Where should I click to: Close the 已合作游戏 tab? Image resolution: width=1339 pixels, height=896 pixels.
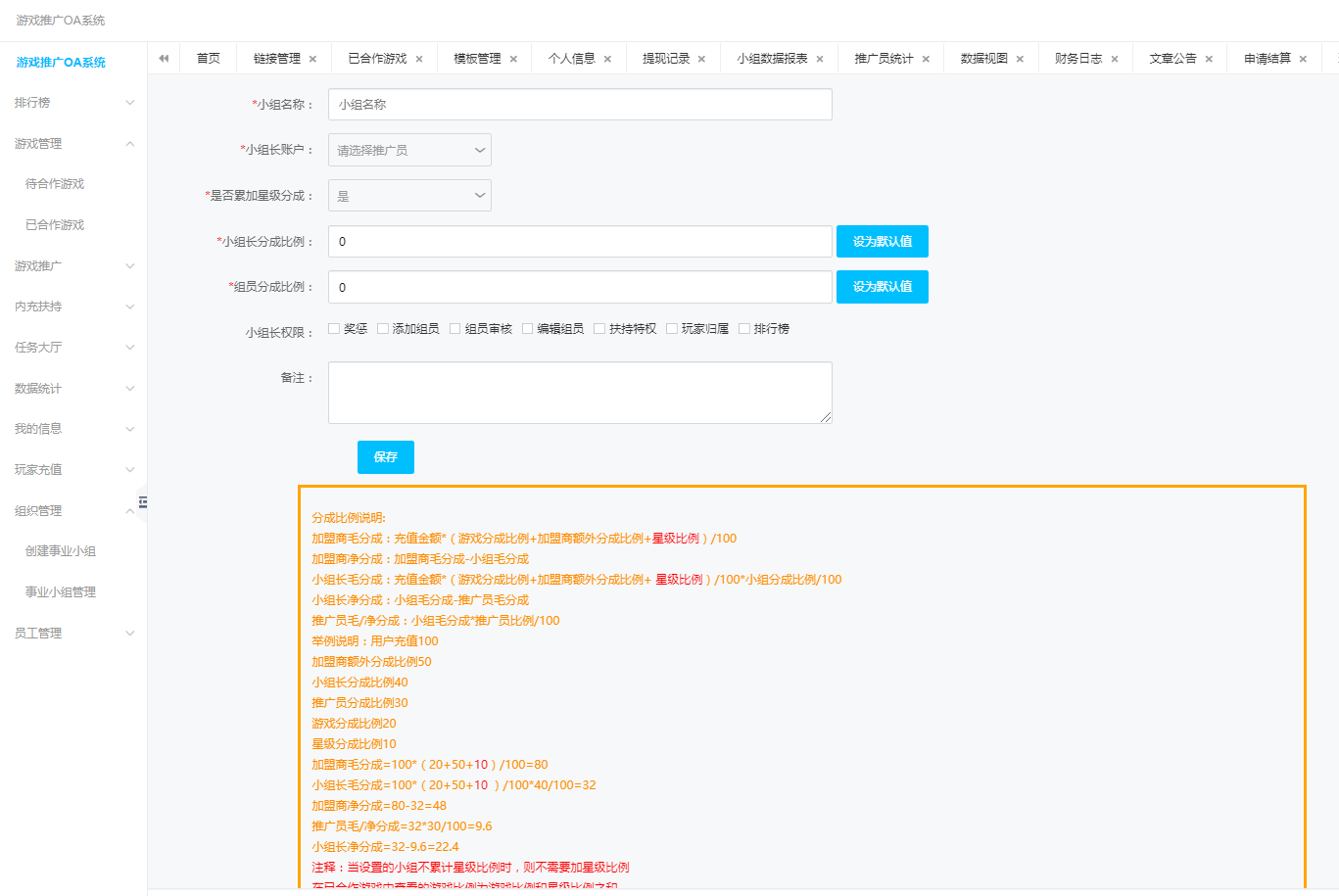tap(419, 60)
